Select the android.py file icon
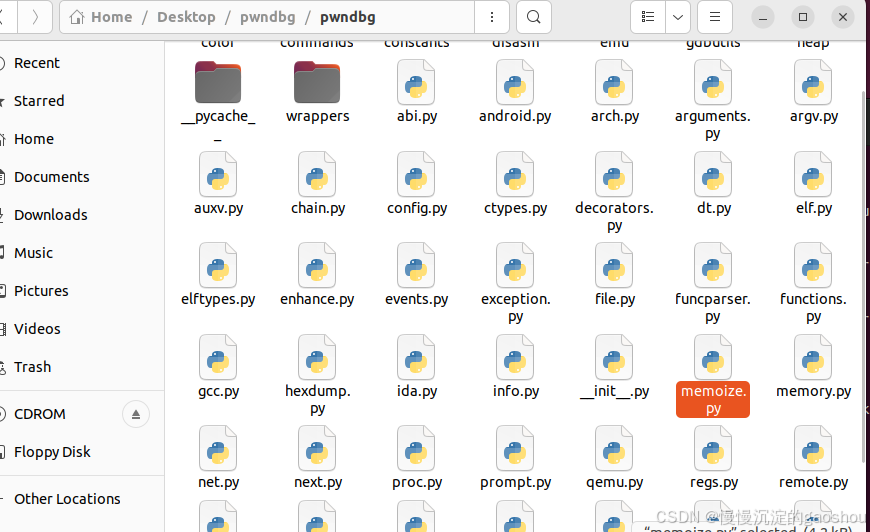Viewport: 870px width, 532px height. [515, 83]
